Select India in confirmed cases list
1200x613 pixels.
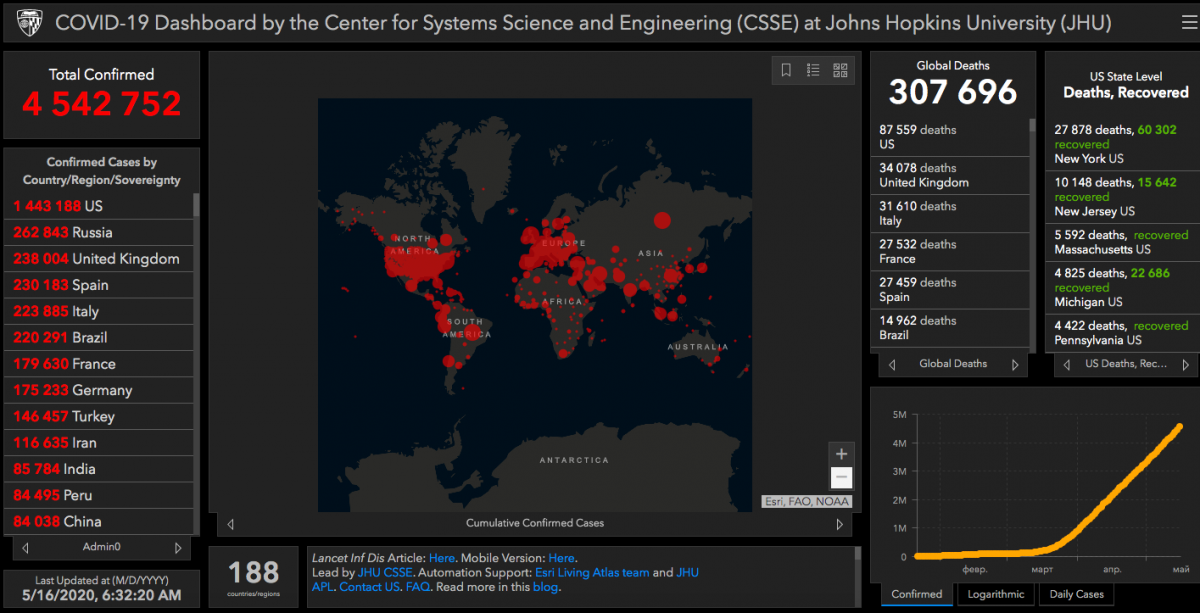pyautogui.click(x=98, y=469)
